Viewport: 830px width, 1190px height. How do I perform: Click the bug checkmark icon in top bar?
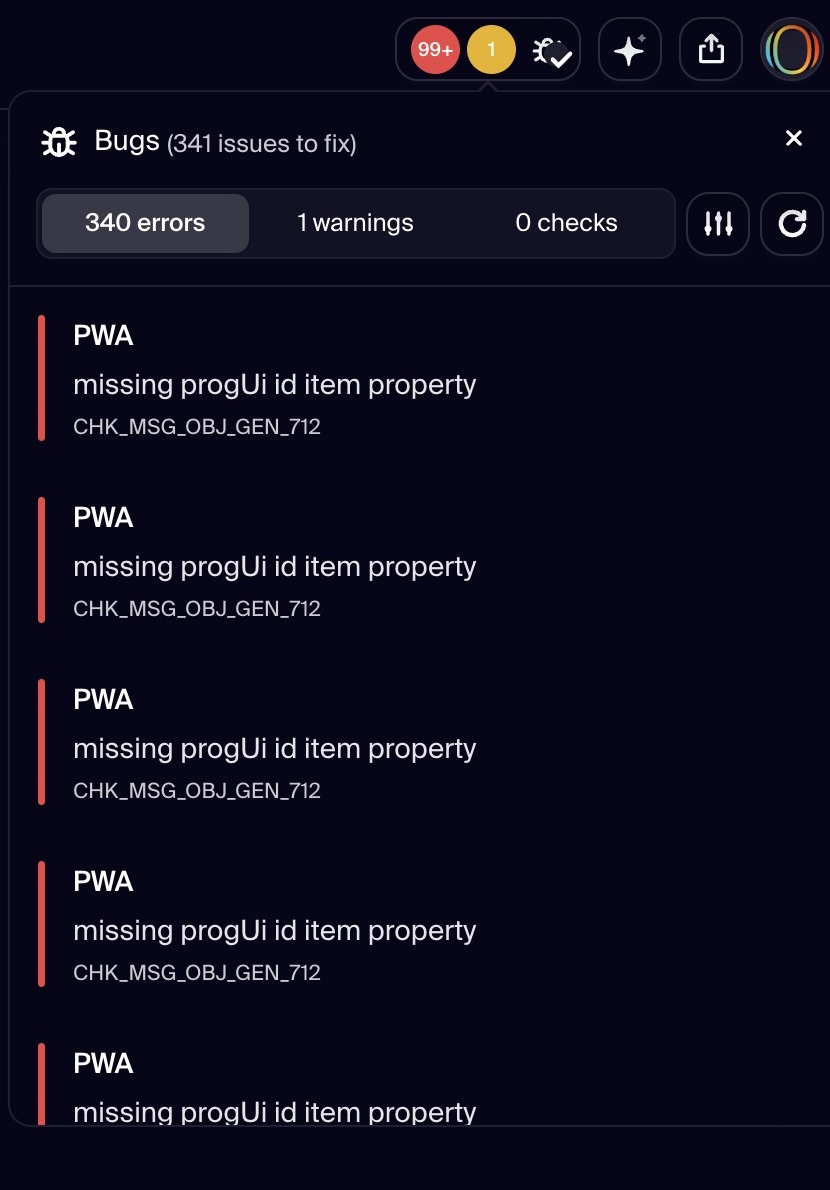551,51
